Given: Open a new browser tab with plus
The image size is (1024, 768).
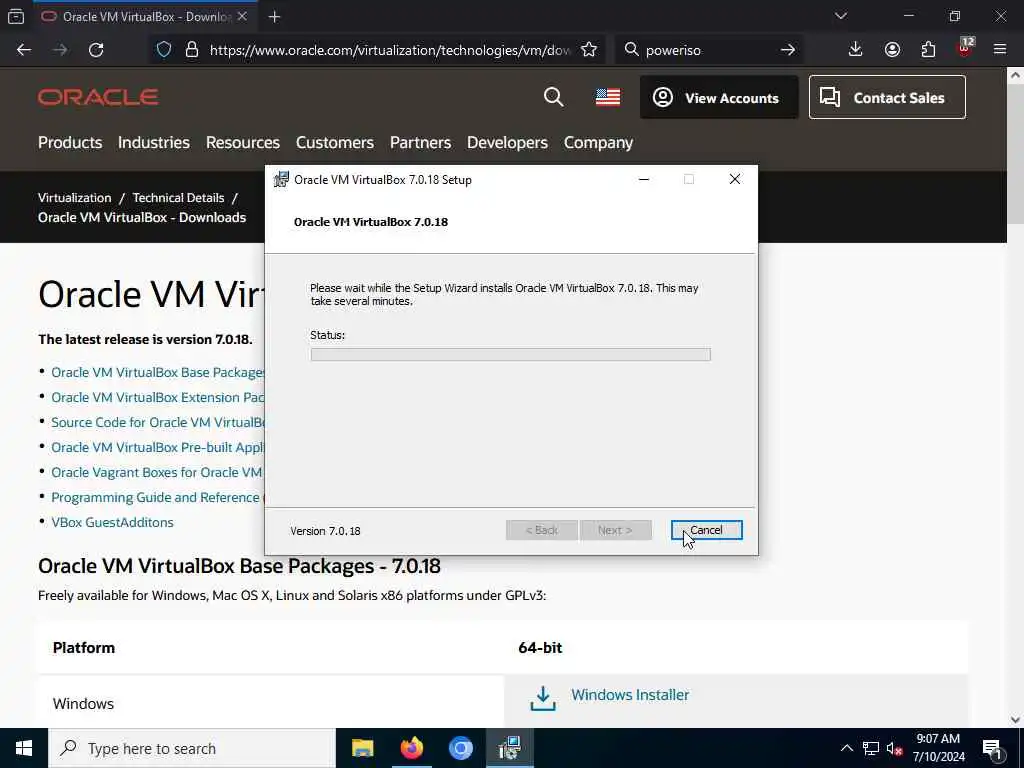Looking at the screenshot, I should [274, 17].
